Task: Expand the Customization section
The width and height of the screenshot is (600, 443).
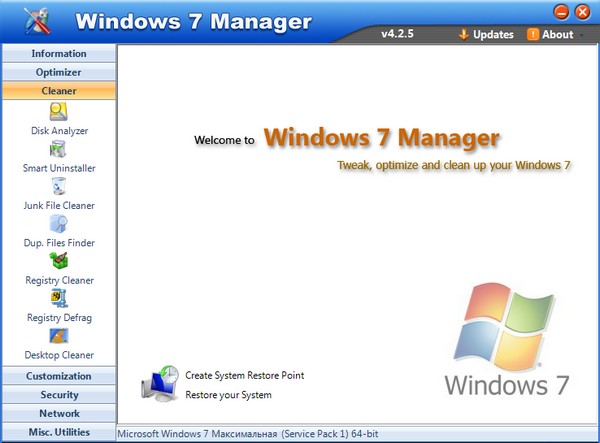Action: coord(58,376)
